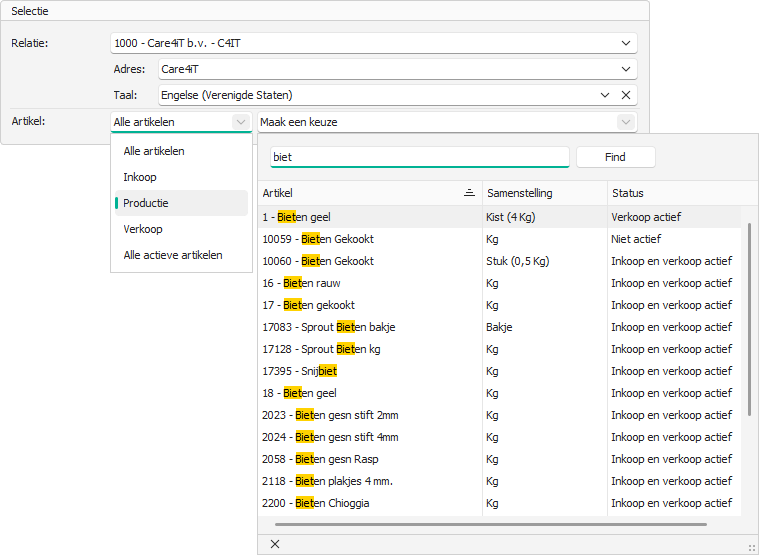Image resolution: width=759 pixels, height=555 pixels.
Task: Click the search field containing 'biet'
Action: click(418, 157)
